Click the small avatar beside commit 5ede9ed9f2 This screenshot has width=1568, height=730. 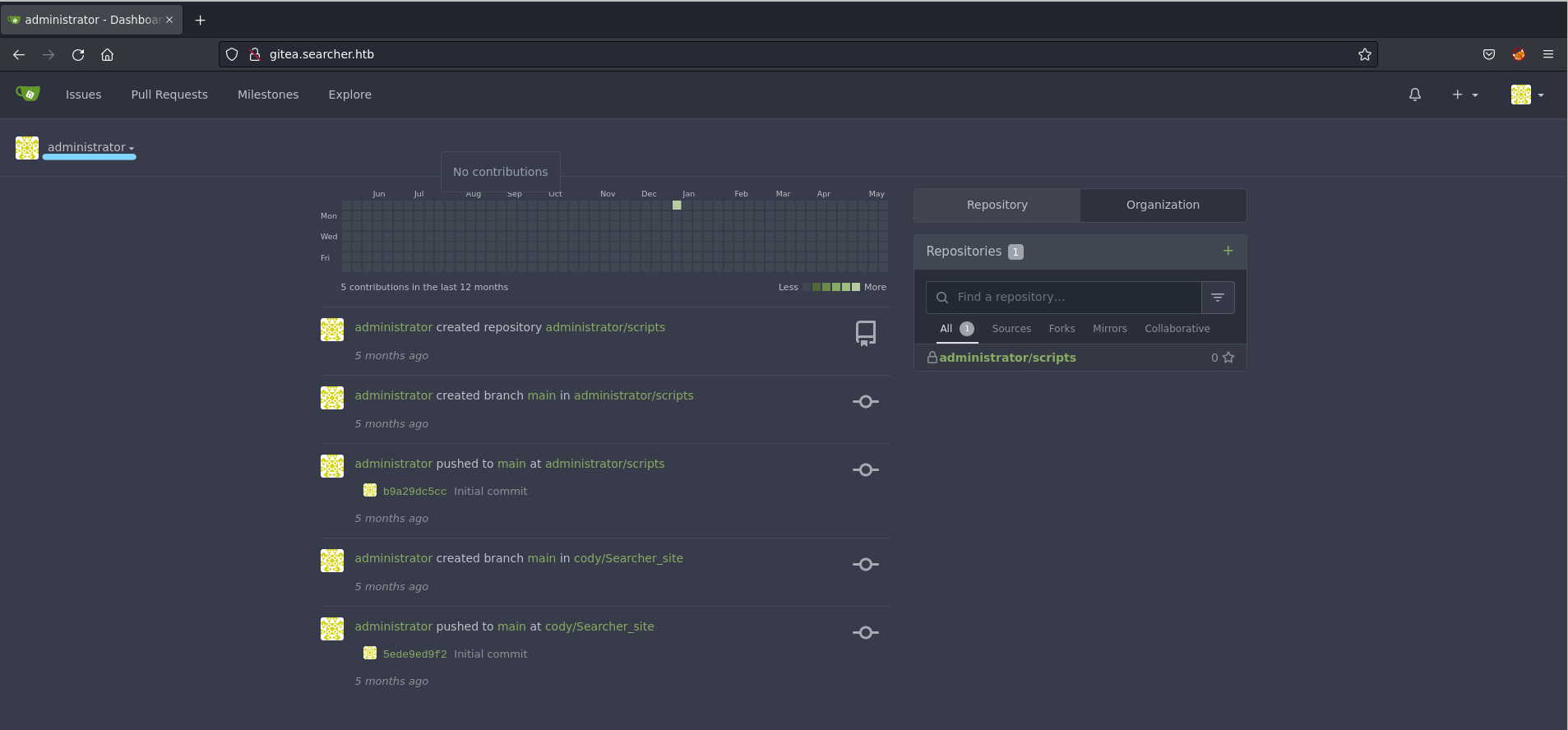coord(370,654)
